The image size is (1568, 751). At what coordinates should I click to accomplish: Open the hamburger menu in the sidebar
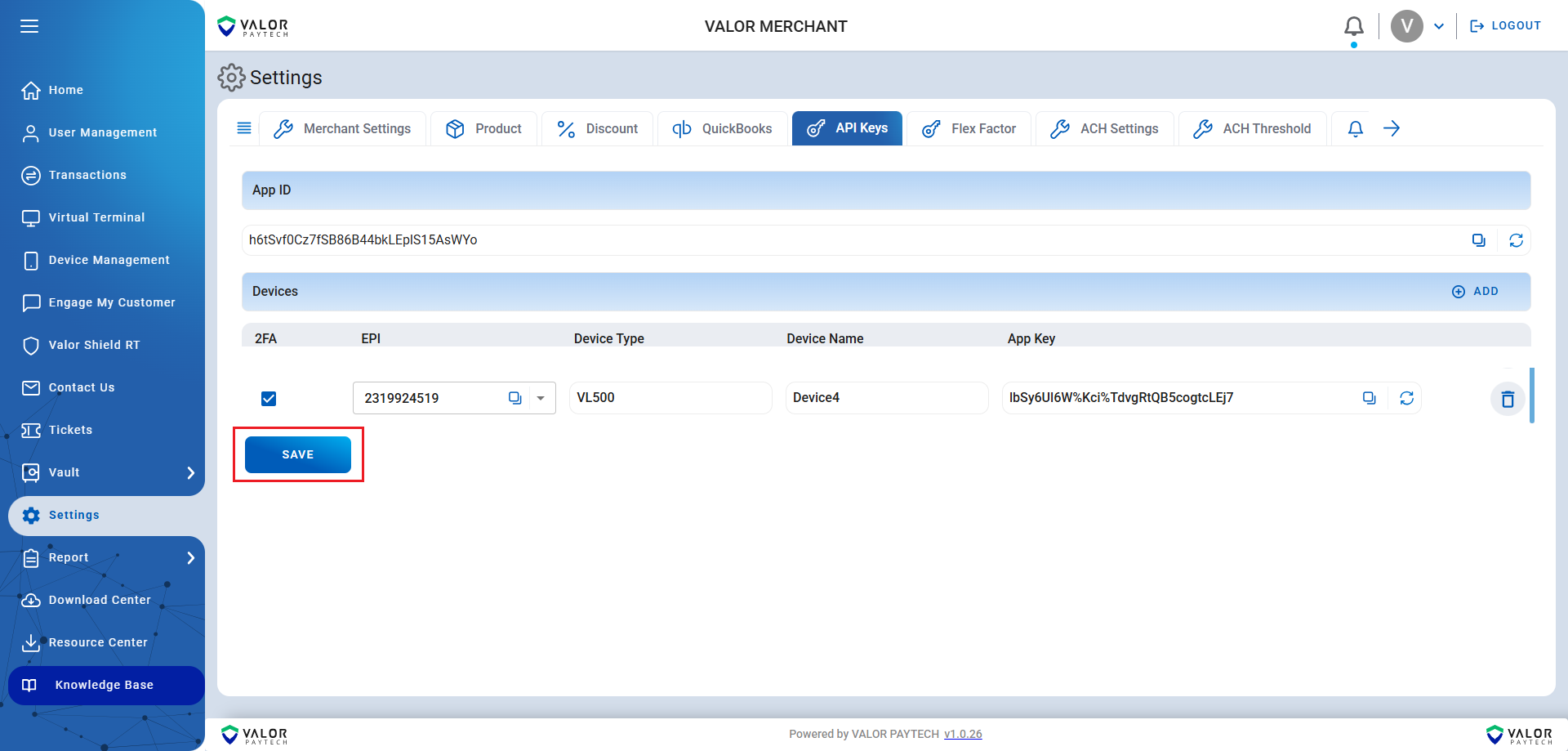click(x=29, y=26)
